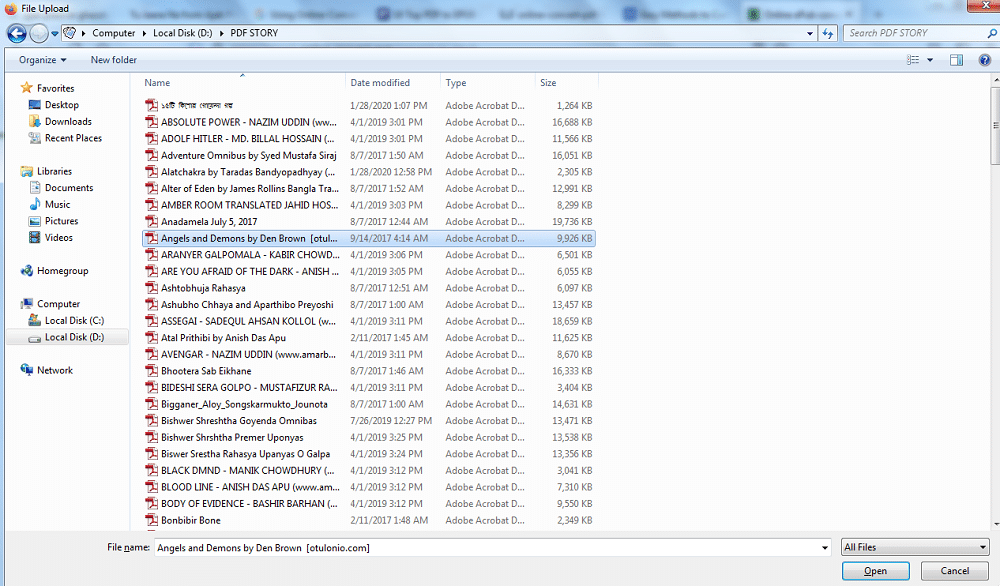Image resolution: width=1000 pixels, height=586 pixels.
Task: Click PDF icon of BIDESHI SERA GOLPO
Action: point(151,387)
